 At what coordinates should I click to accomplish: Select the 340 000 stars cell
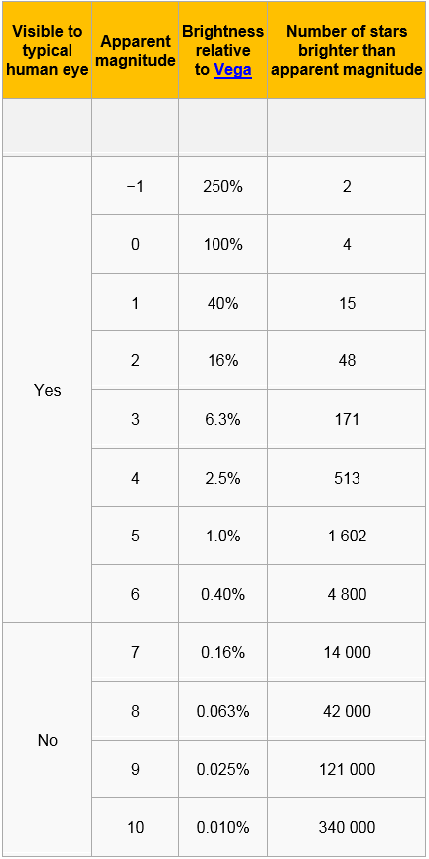click(347, 827)
